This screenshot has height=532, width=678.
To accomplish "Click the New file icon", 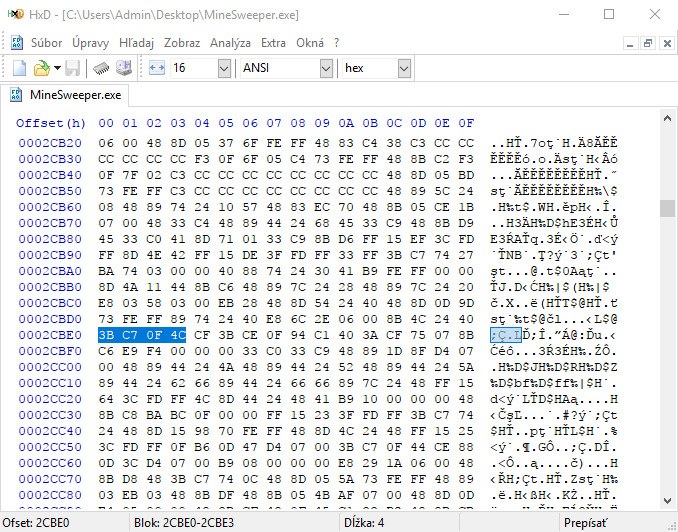I will click(19, 68).
